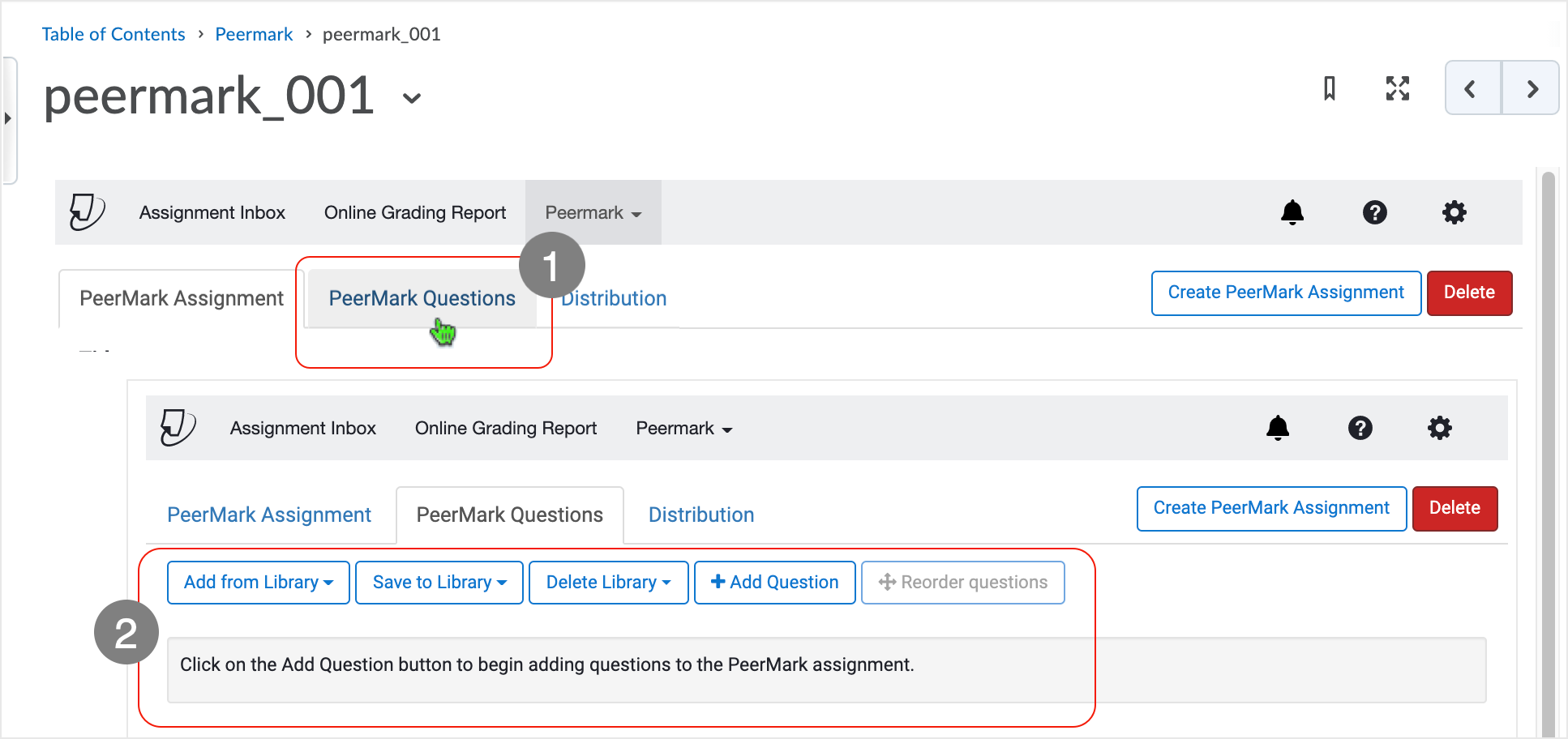Viewport: 1568px width, 739px height.
Task: Switch to lower Distribution tab
Action: pyautogui.click(x=701, y=515)
